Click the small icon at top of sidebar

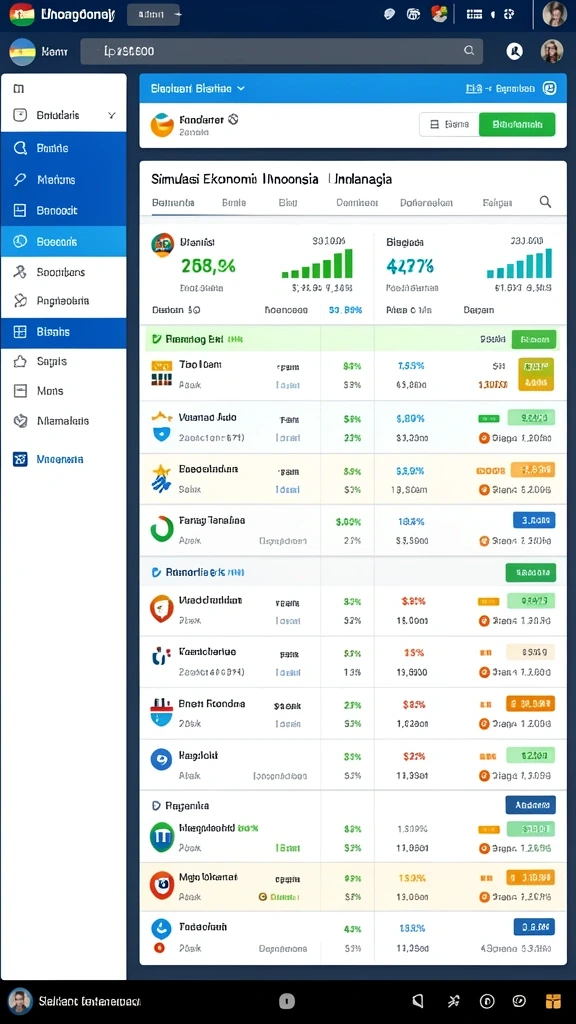(18, 88)
